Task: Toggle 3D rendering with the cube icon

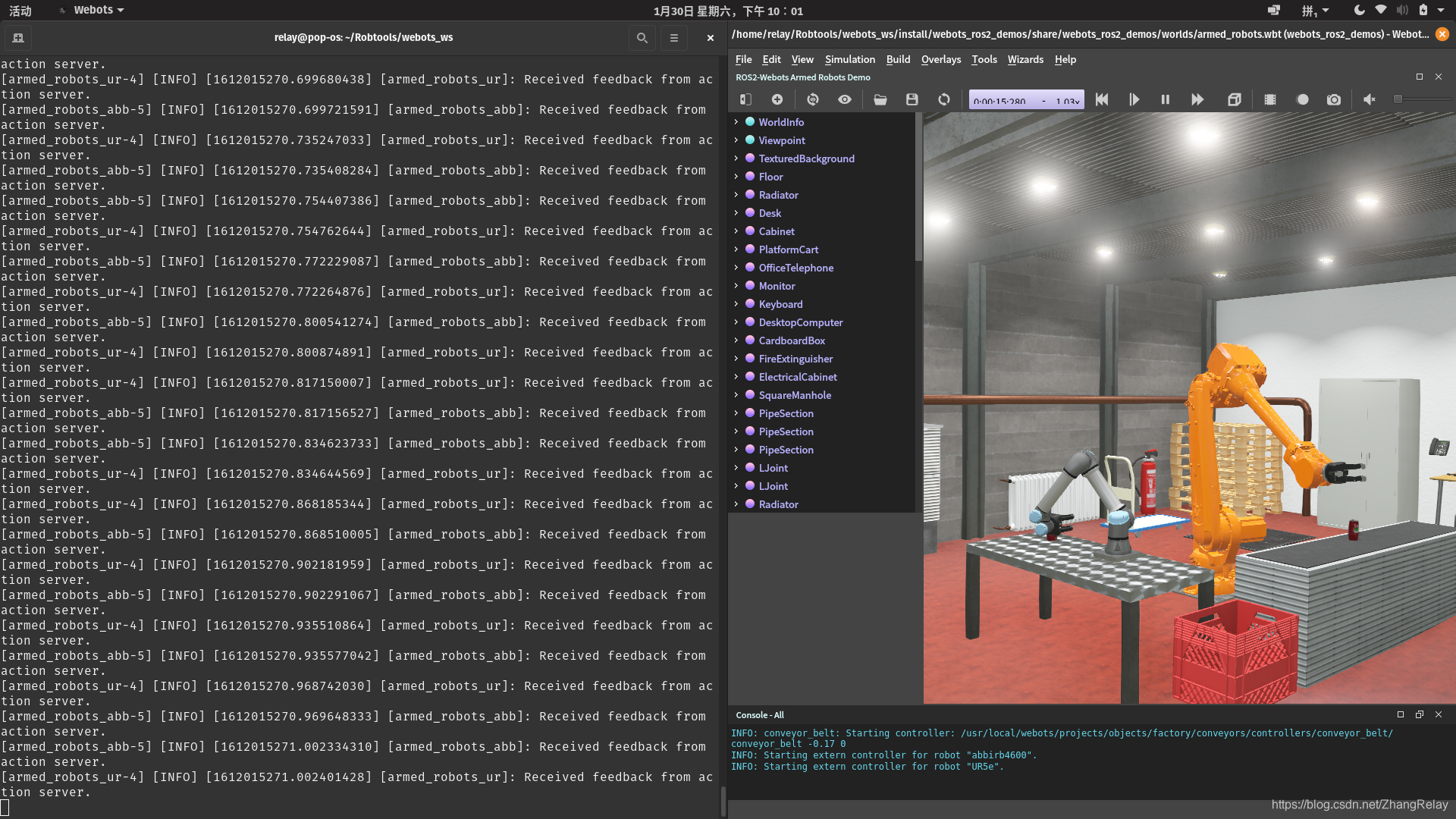Action: pos(1234,99)
